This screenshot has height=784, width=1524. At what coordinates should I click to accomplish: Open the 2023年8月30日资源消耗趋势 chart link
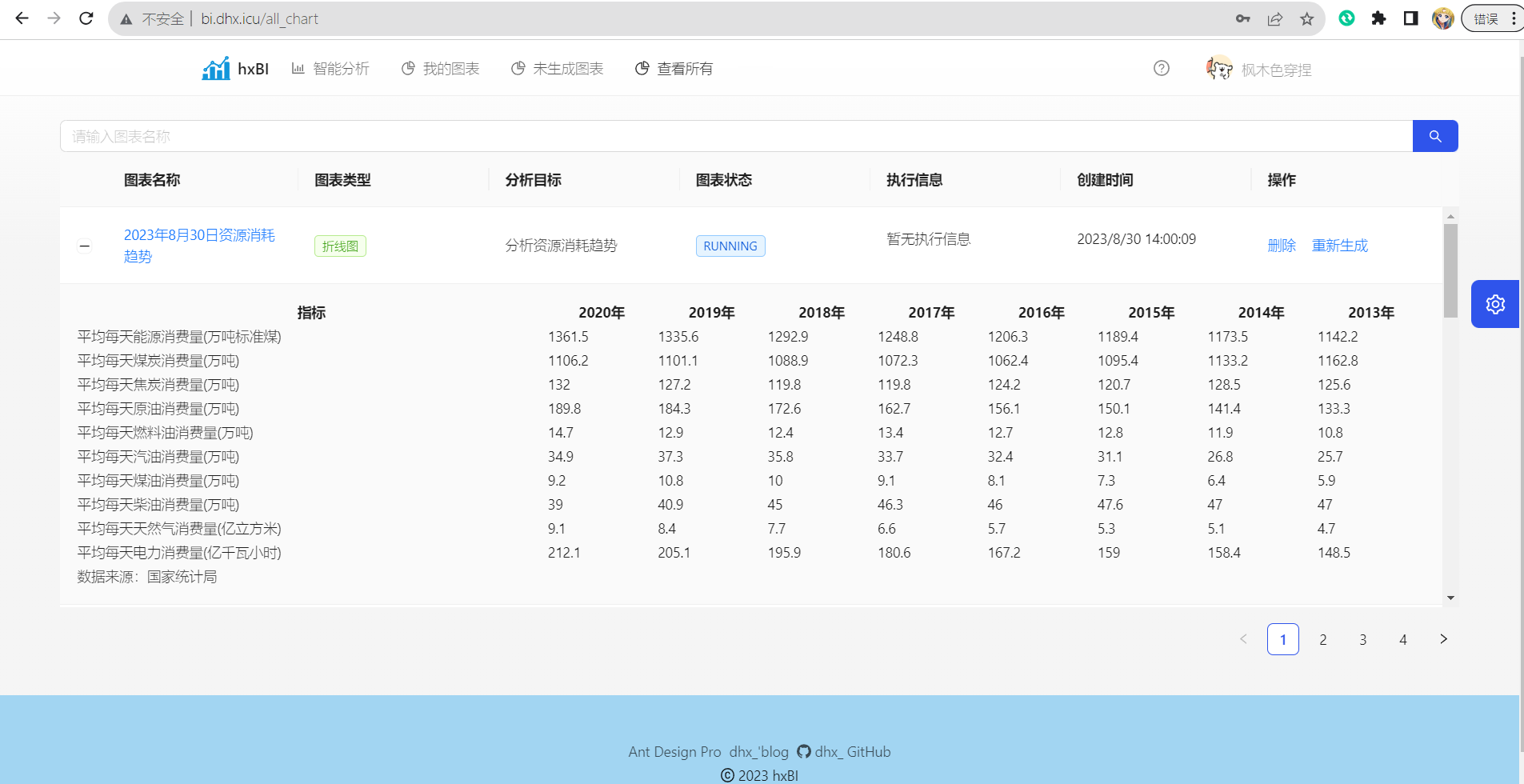coord(198,246)
